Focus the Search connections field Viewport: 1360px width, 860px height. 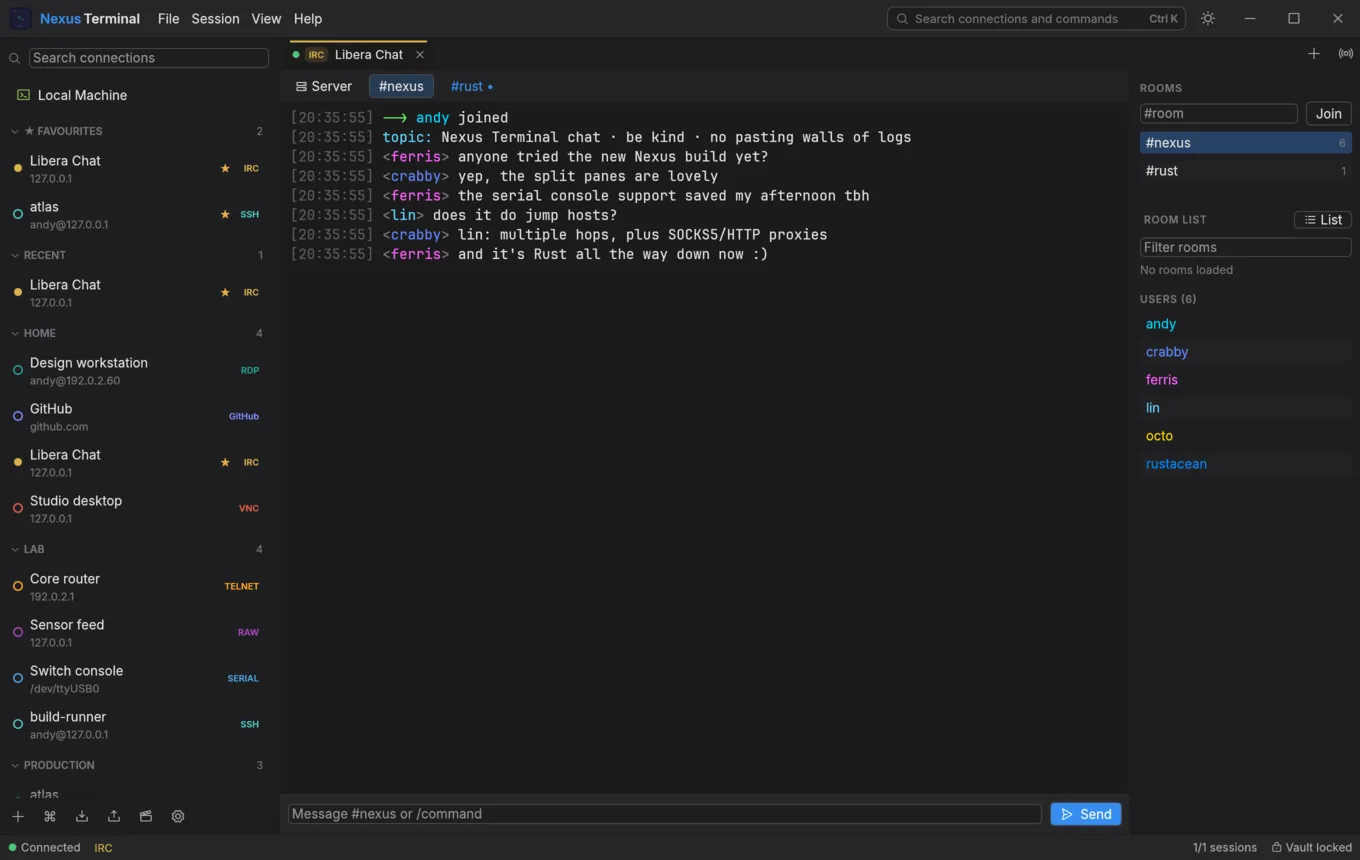(x=149, y=58)
